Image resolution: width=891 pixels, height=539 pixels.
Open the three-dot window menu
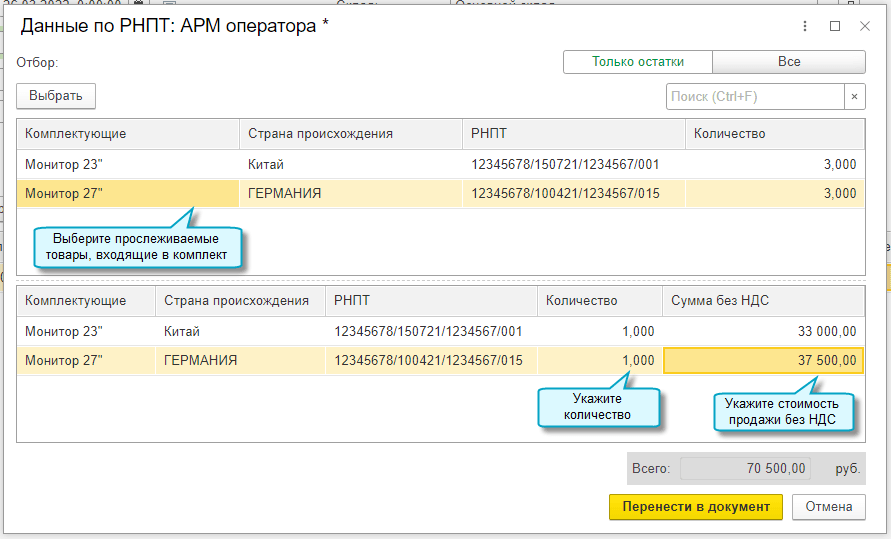pyautogui.click(x=806, y=26)
